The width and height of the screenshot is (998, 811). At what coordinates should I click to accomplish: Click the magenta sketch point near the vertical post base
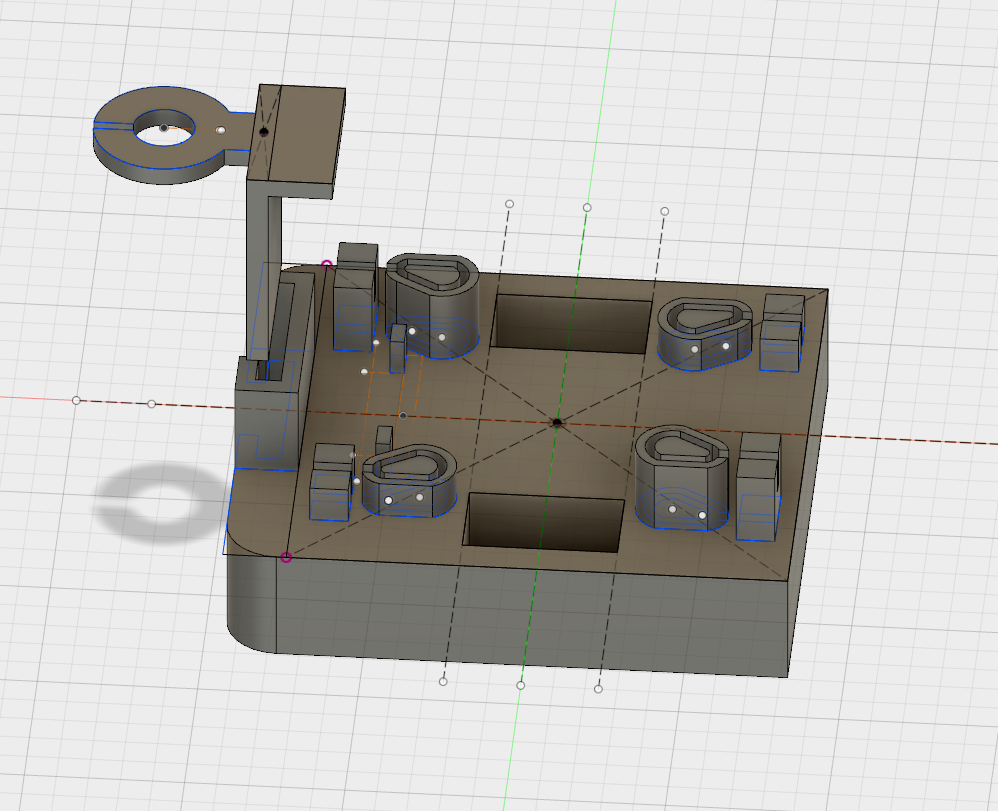click(327, 264)
